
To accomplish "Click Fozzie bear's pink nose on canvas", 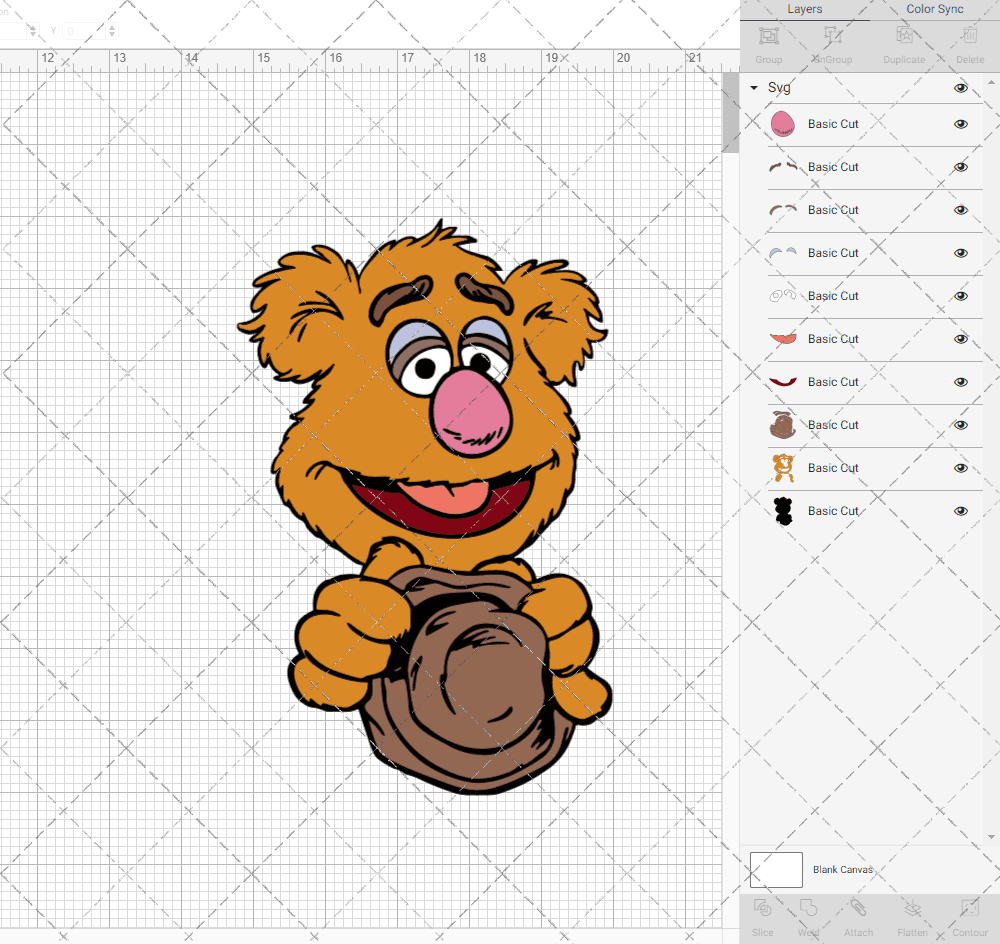I will click(473, 411).
